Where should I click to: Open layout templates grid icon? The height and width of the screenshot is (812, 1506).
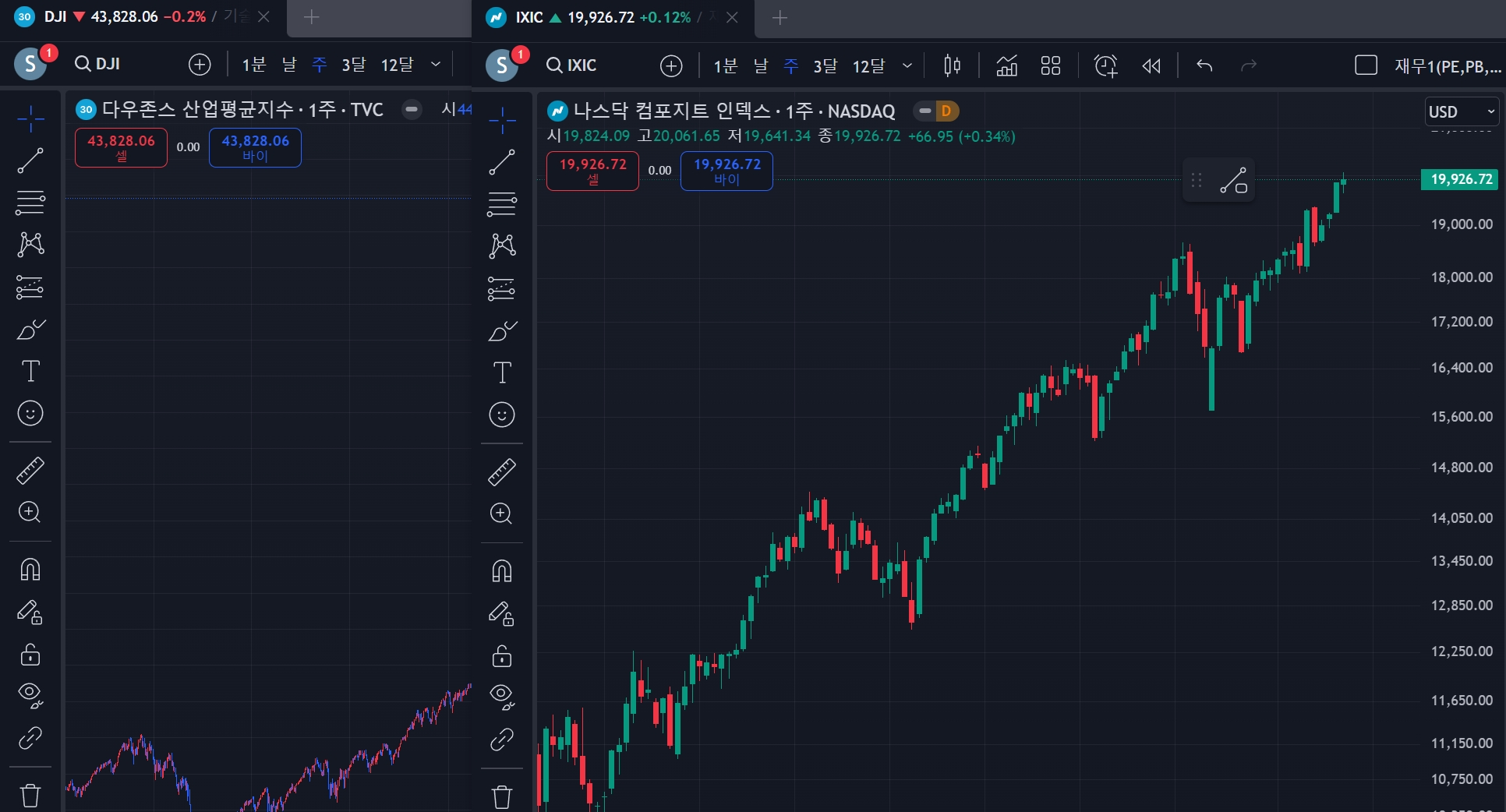coord(1051,65)
